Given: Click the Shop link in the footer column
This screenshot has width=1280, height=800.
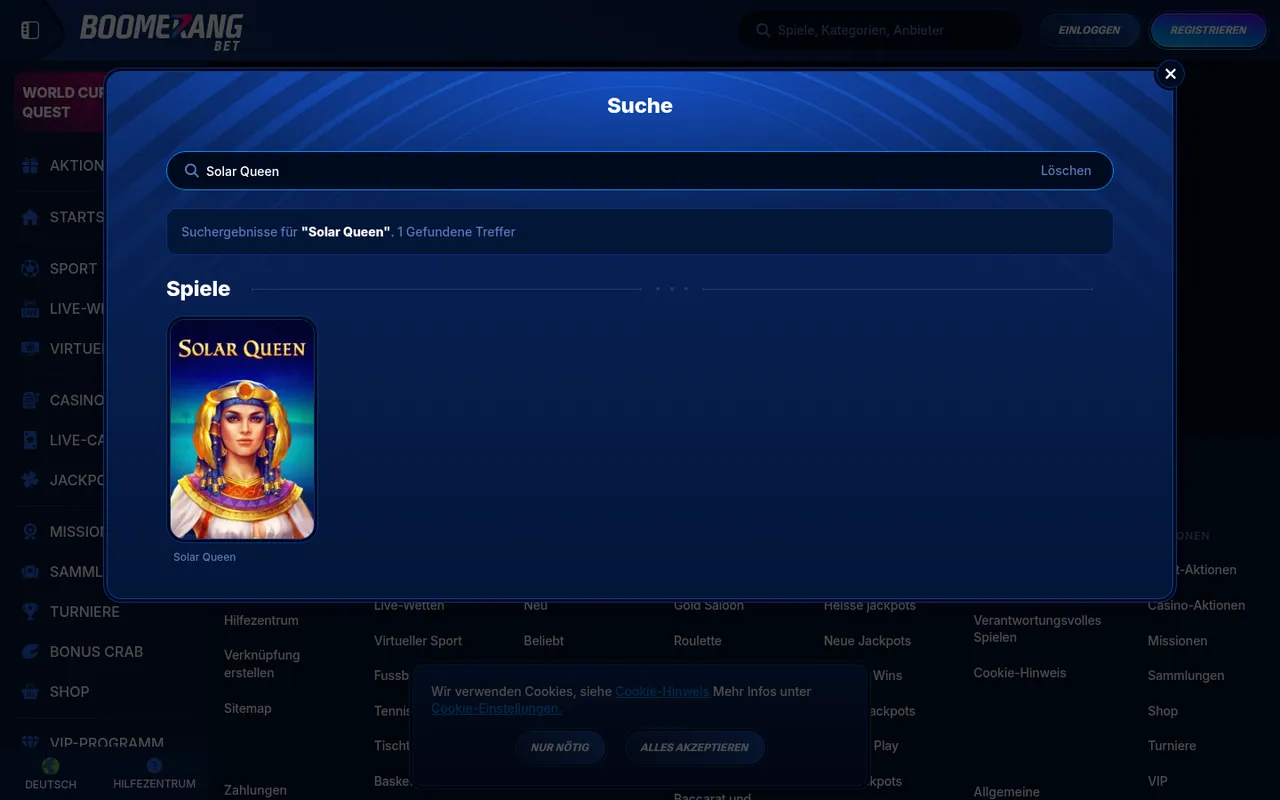Looking at the screenshot, I should pos(1163,711).
